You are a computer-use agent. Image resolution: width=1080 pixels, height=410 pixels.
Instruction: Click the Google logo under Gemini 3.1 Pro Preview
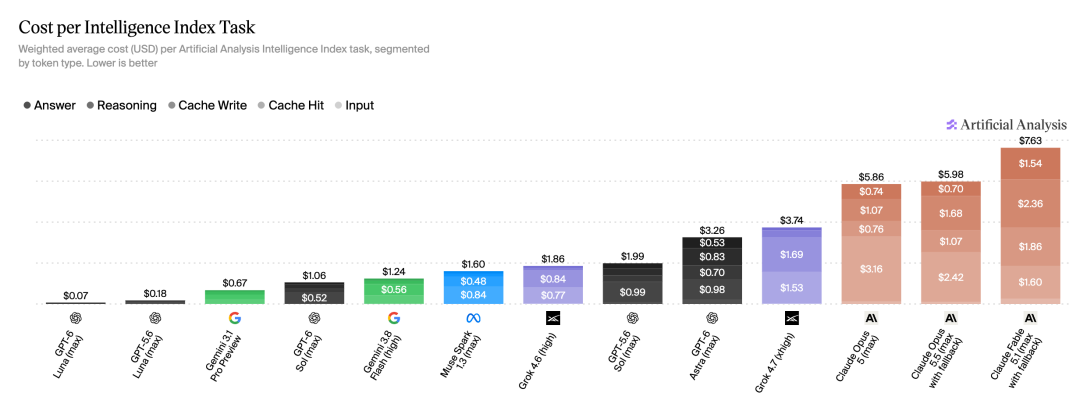[235, 318]
